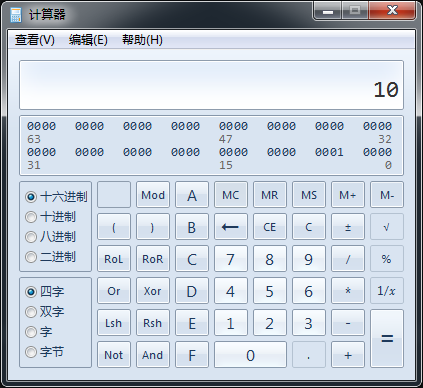Click the Or bitwise button
The height and width of the screenshot is (388, 423).
pyautogui.click(x=114, y=291)
